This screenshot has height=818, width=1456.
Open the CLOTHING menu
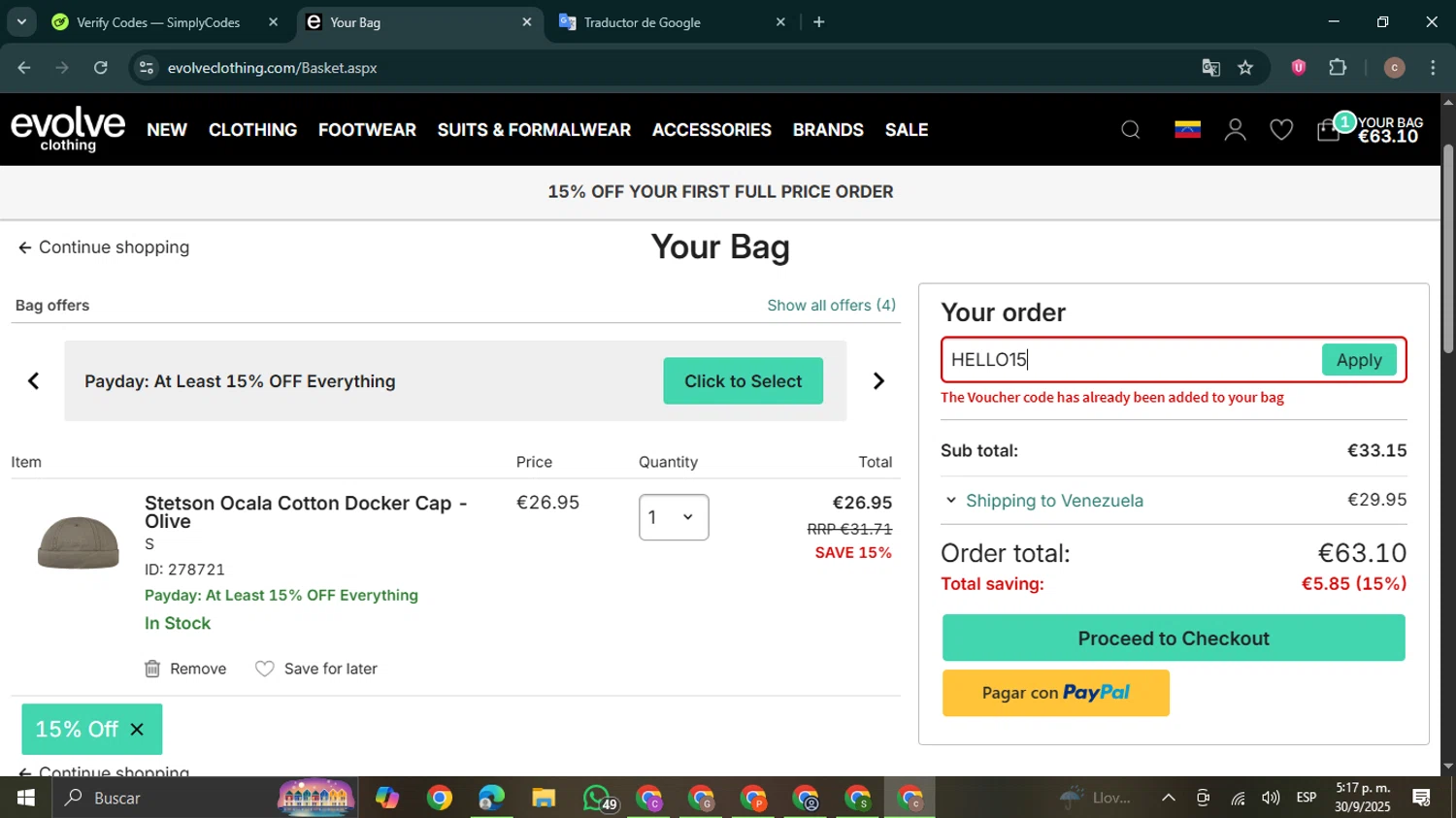252,130
